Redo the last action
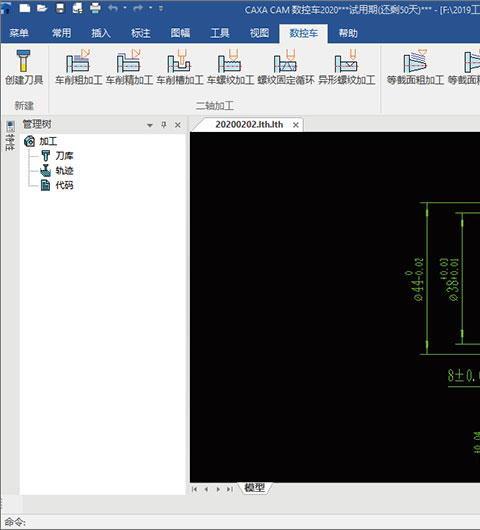 pos(138,8)
